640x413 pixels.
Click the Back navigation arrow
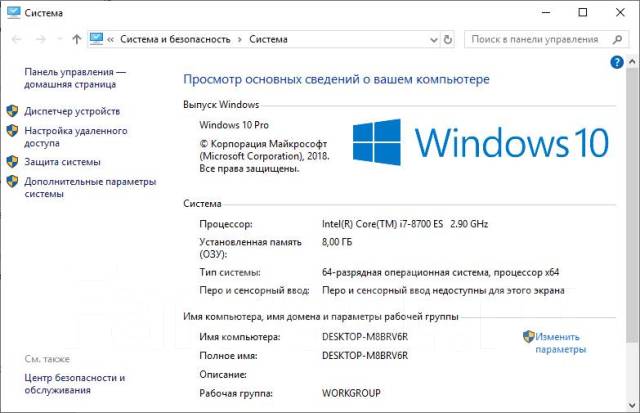tap(17, 39)
